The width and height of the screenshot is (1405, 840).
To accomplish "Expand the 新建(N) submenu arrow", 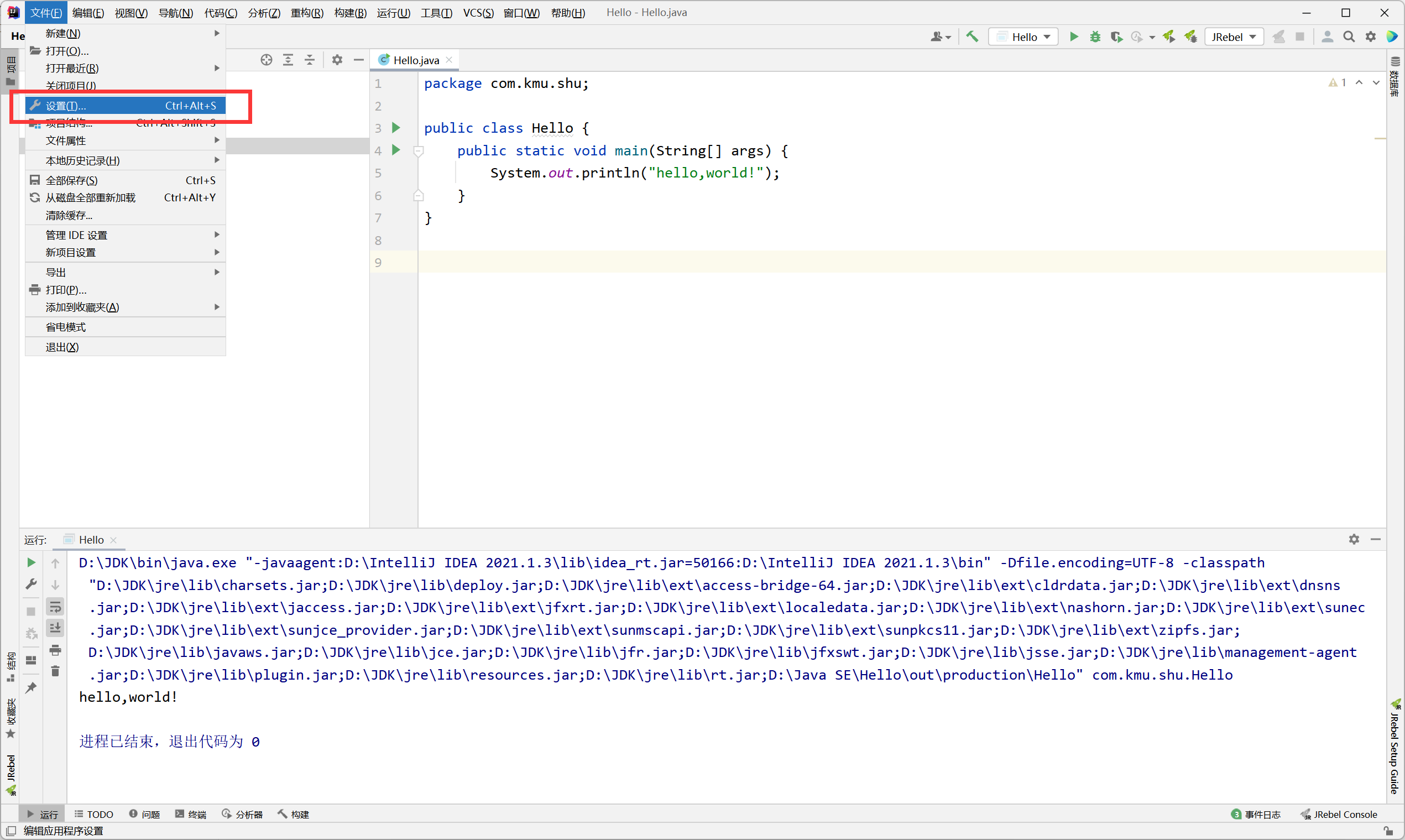I will (x=216, y=33).
